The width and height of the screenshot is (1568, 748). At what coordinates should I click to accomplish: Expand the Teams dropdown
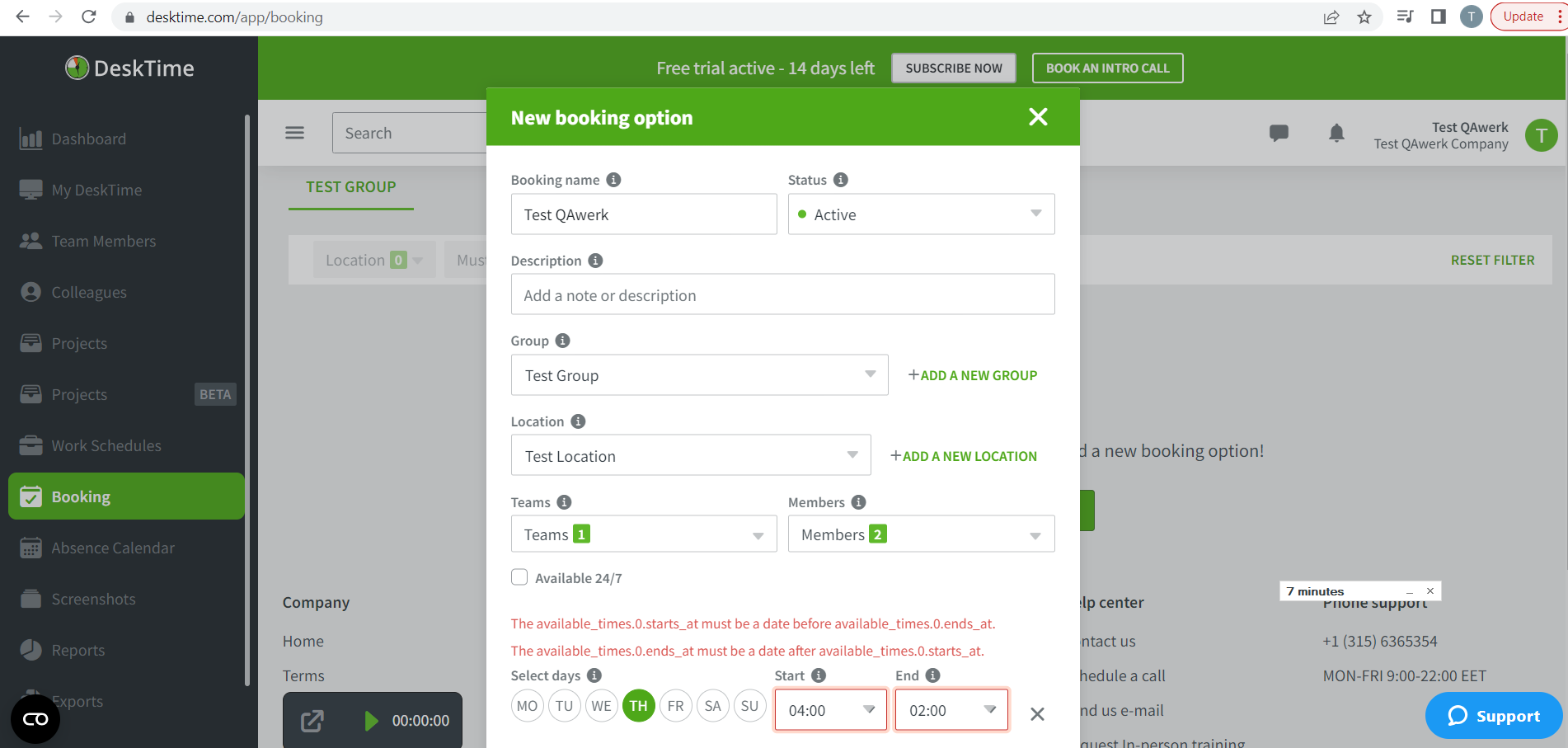point(644,534)
